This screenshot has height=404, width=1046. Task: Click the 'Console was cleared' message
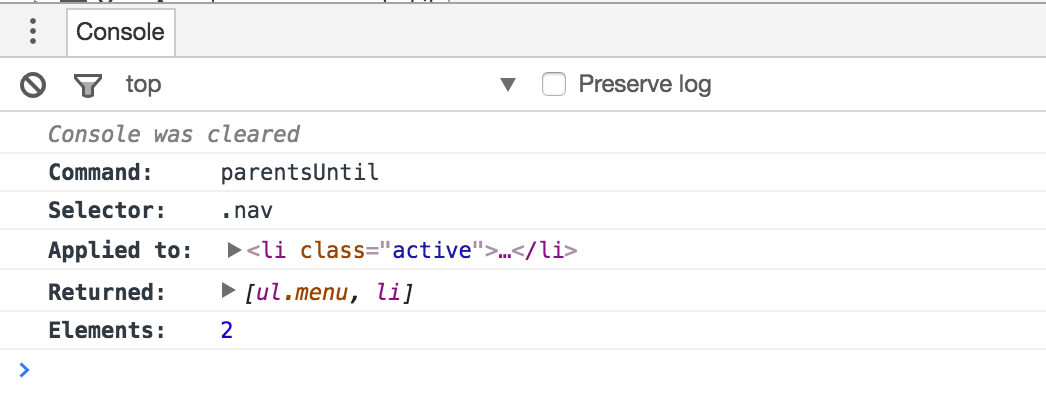click(174, 134)
